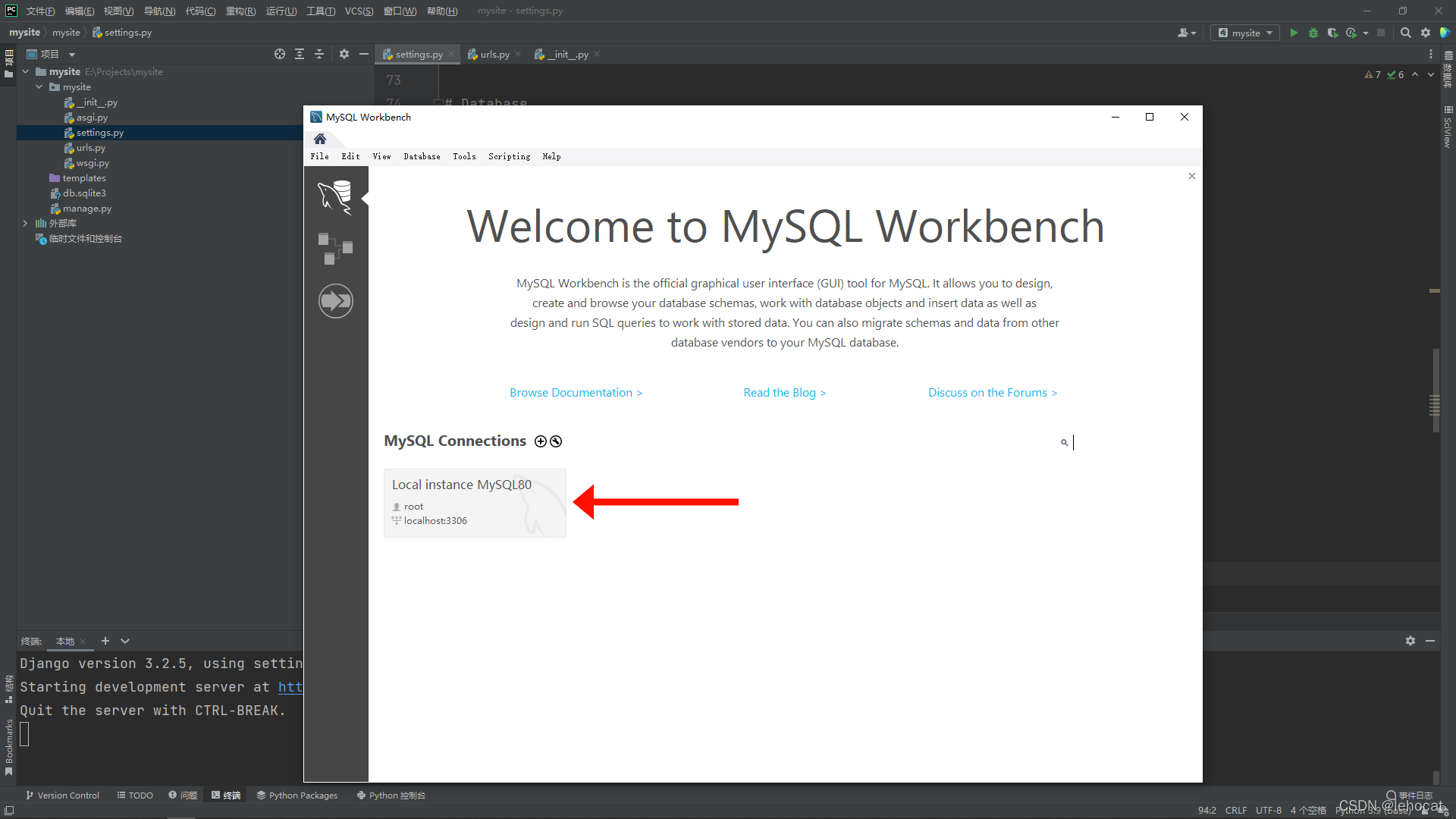Open Scripting menu in MySQL Workbench
This screenshot has width=1456, height=819.
click(x=509, y=156)
